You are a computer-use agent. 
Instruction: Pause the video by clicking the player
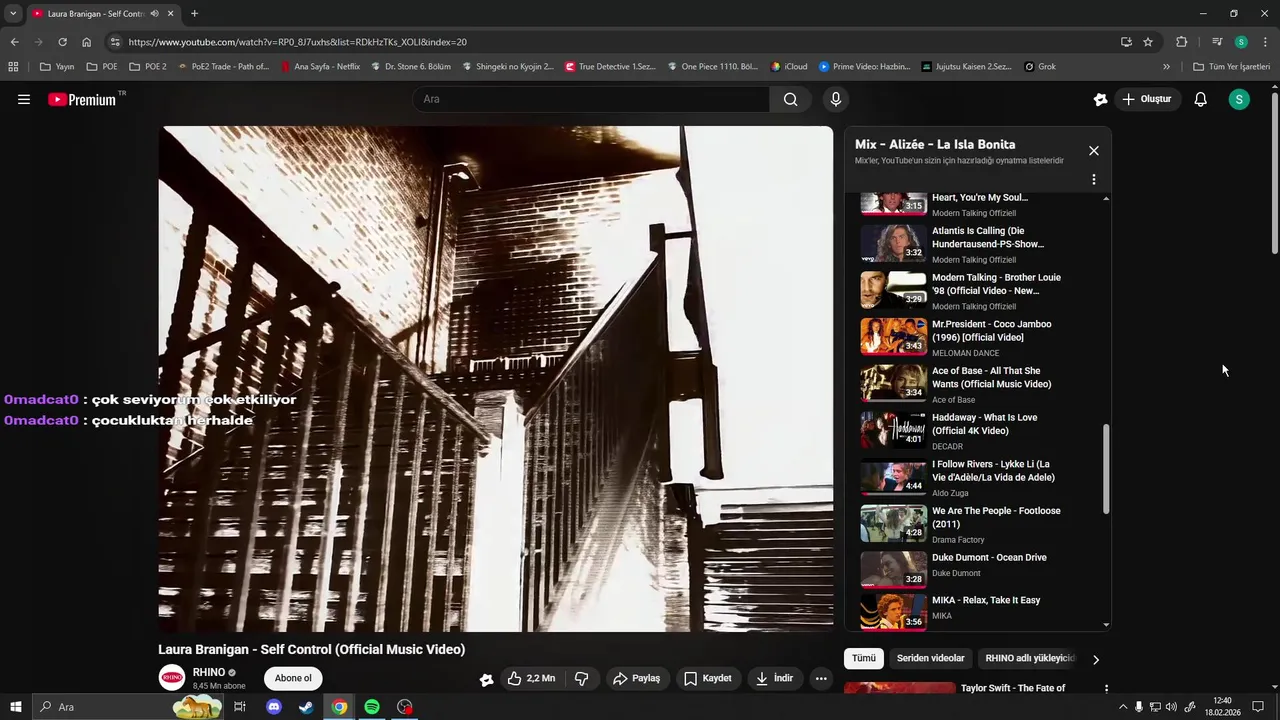click(496, 378)
